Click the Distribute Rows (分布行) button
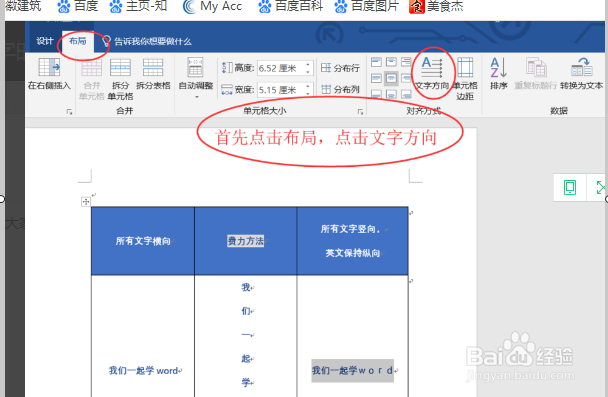 340,68
